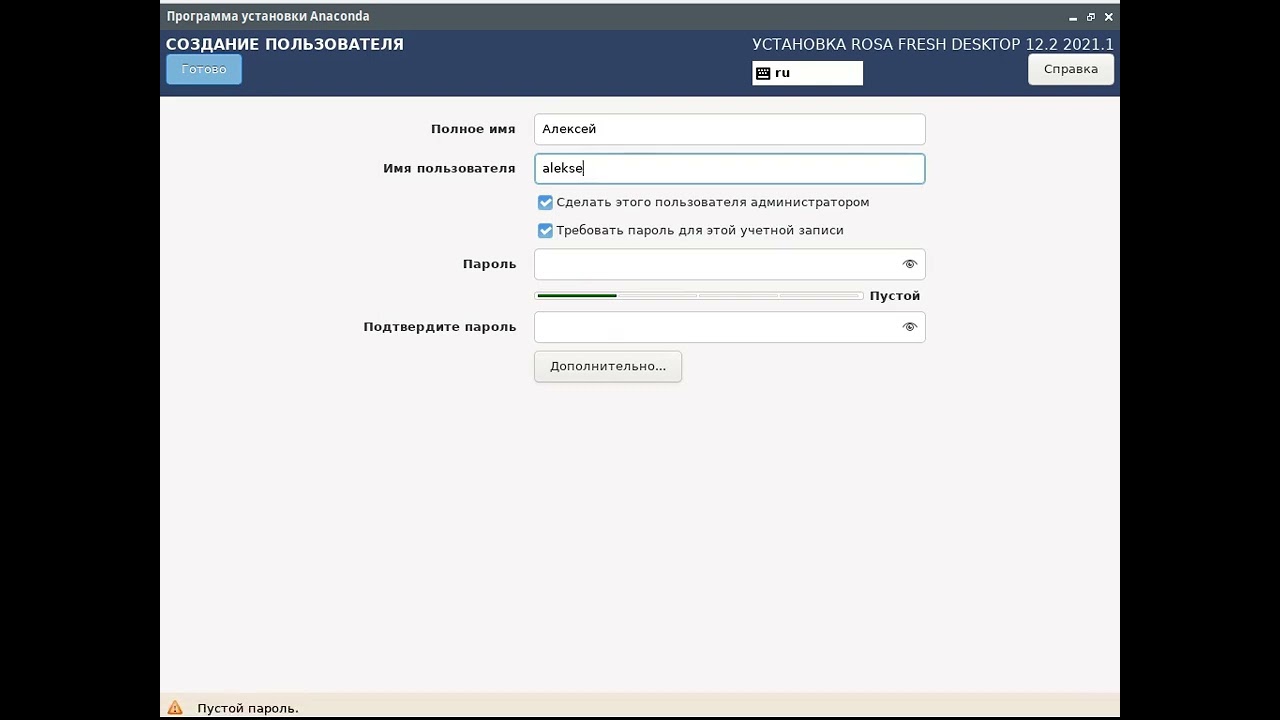This screenshot has width=1280, height=720.
Task: Toggle 'Требовать пароль для этой учетной записи' checkbox
Action: [x=545, y=230]
